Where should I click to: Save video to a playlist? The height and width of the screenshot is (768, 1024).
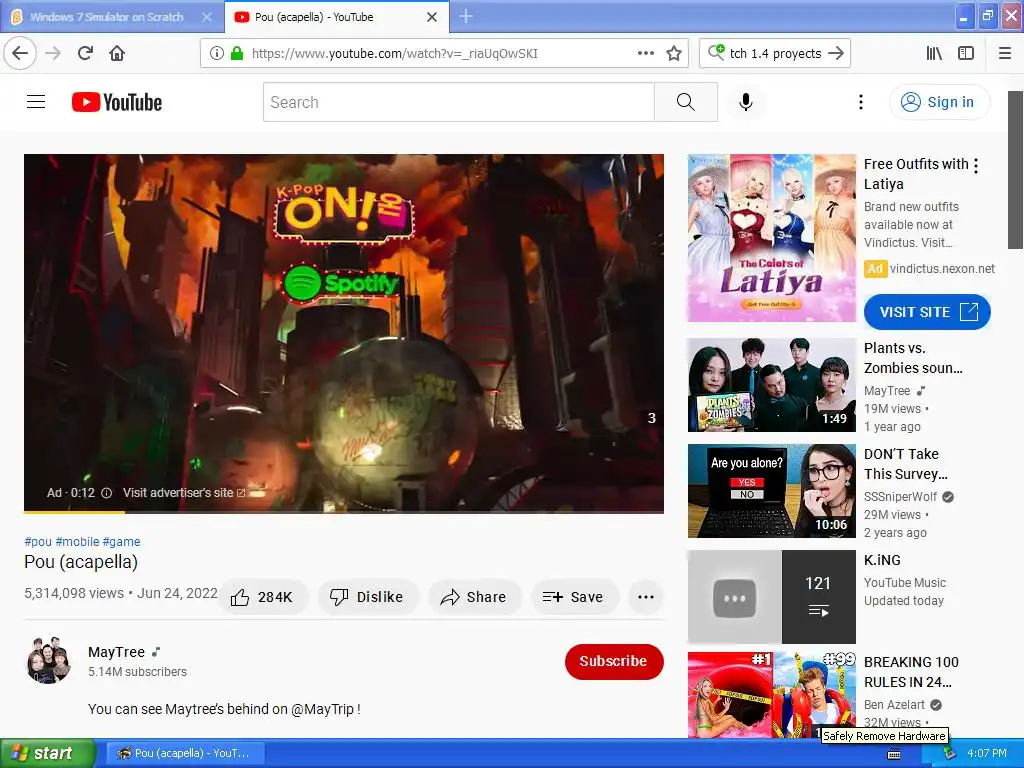573,597
